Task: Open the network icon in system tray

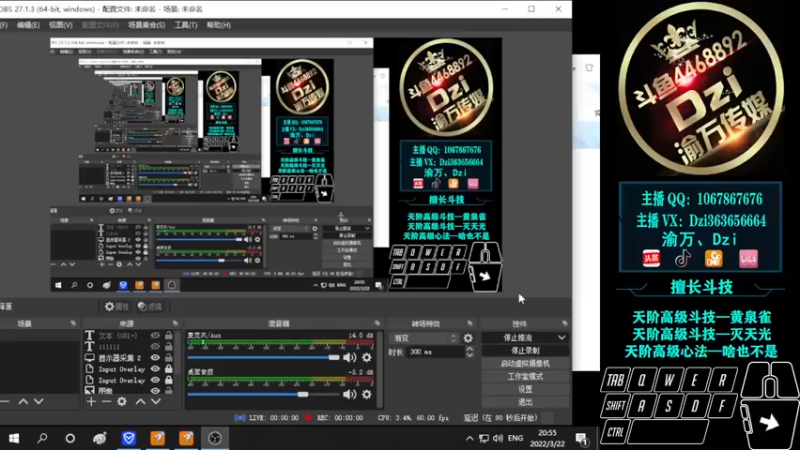Action: click(484, 438)
